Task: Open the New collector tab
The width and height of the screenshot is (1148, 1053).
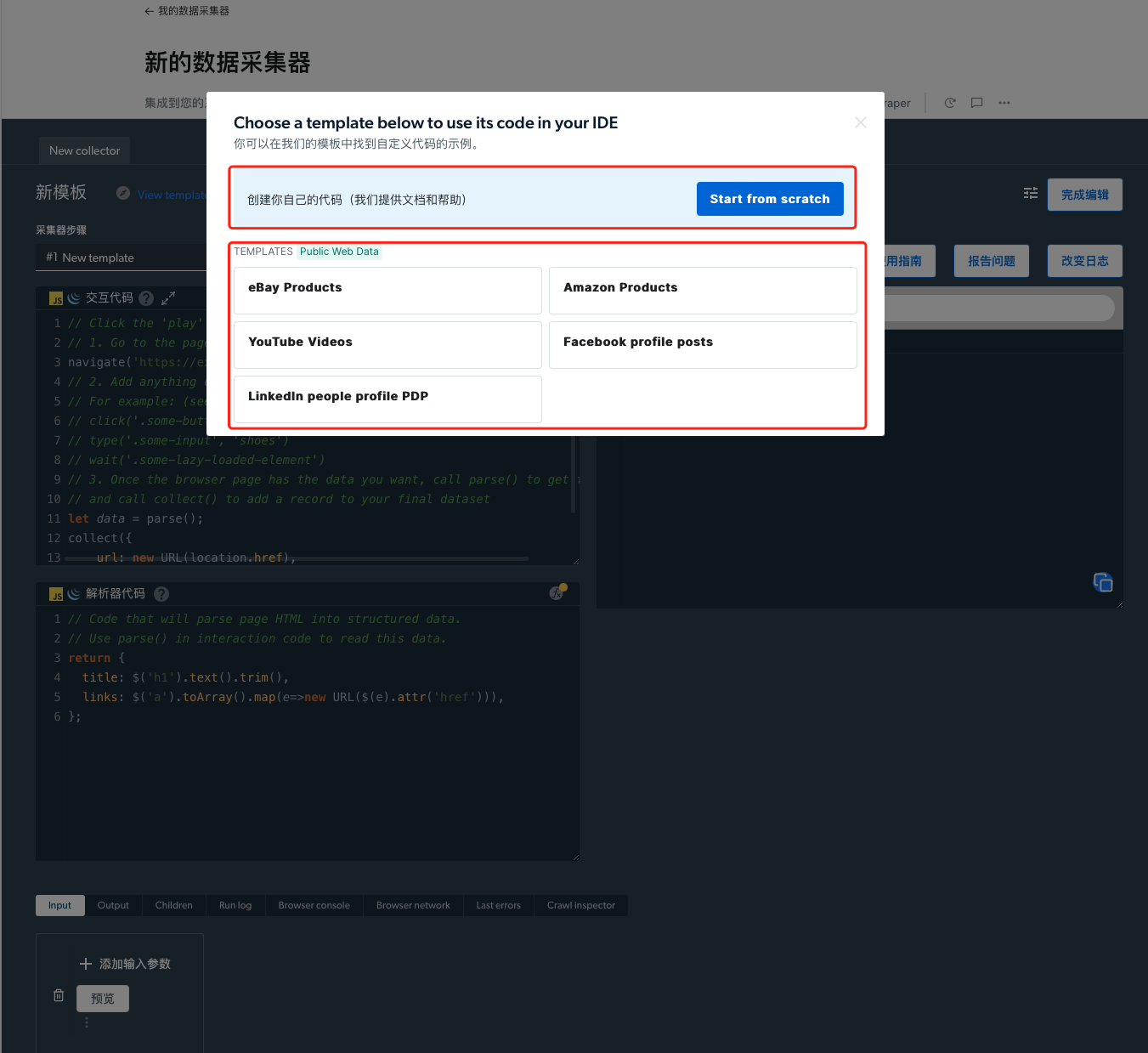Action: (x=85, y=150)
